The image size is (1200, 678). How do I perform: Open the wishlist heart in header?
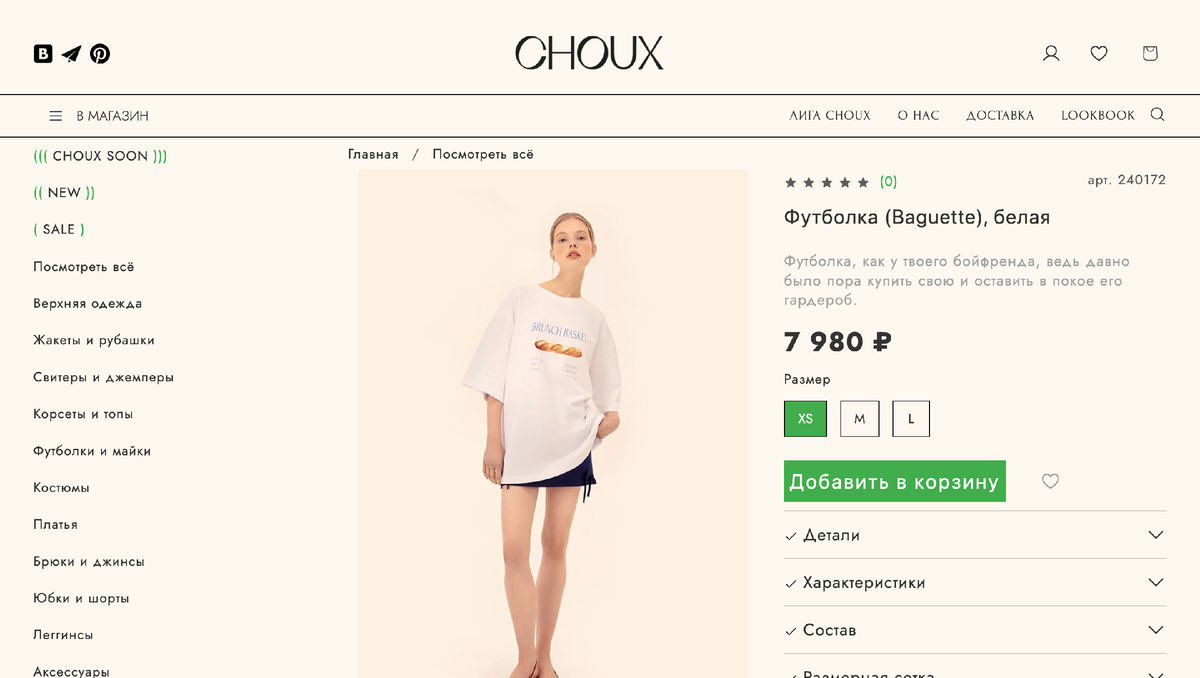click(x=1099, y=53)
